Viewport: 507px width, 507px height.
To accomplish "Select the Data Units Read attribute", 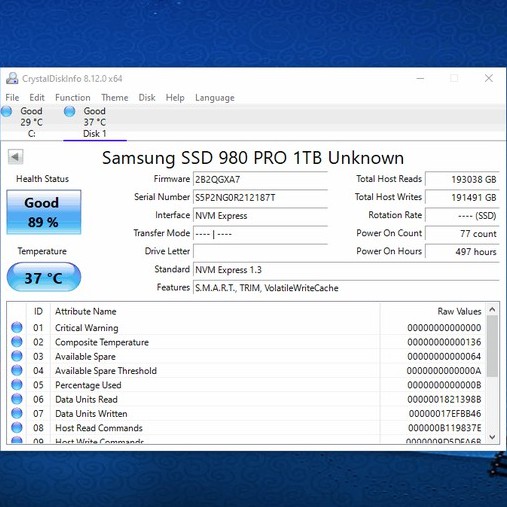I will click(246, 399).
